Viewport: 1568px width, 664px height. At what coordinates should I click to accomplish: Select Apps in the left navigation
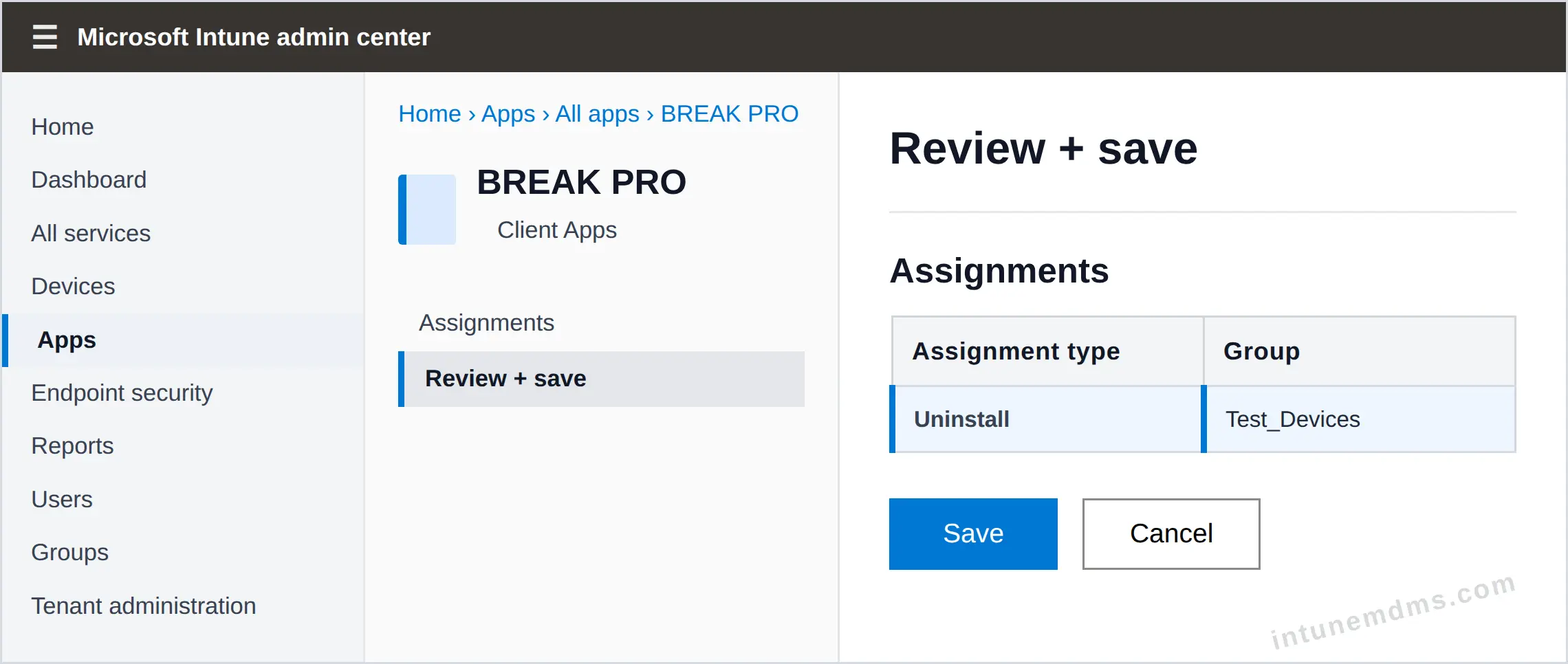[x=183, y=340]
